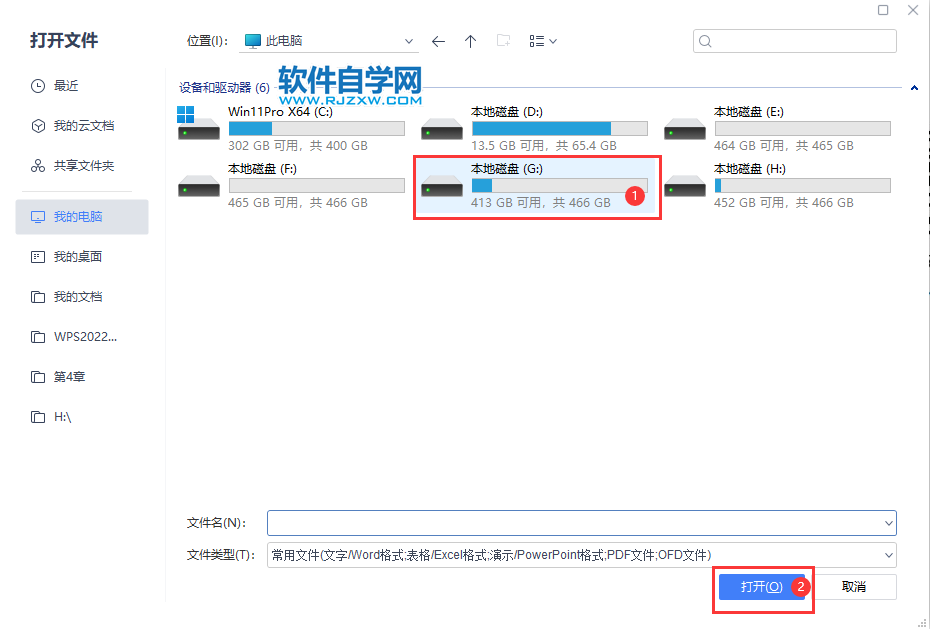Click the 取消 cancel button
The height and width of the screenshot is (629, 930).
coord(855,587)
